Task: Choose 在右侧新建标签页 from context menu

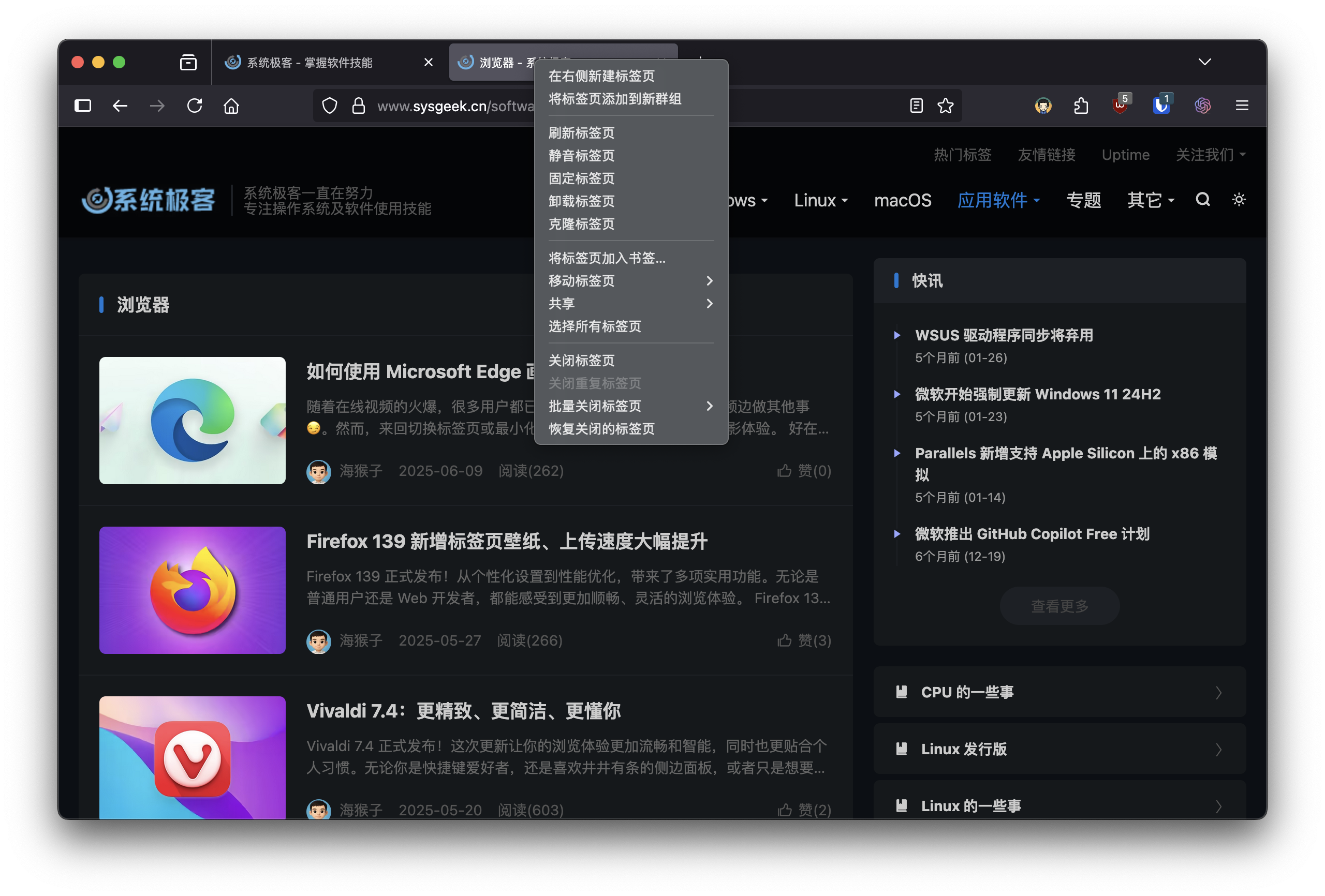Action: coord(631,76)
